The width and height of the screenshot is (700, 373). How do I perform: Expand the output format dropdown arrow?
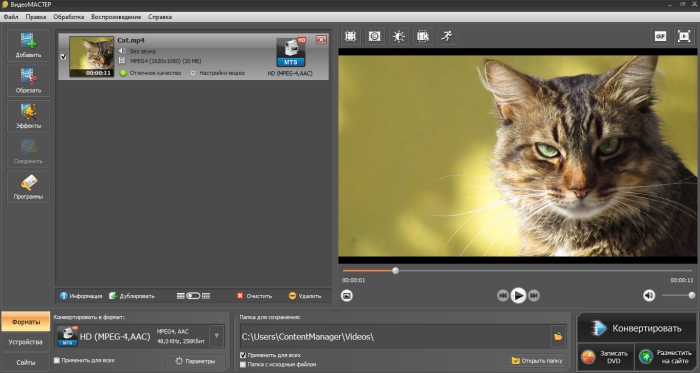click(217, 336)
